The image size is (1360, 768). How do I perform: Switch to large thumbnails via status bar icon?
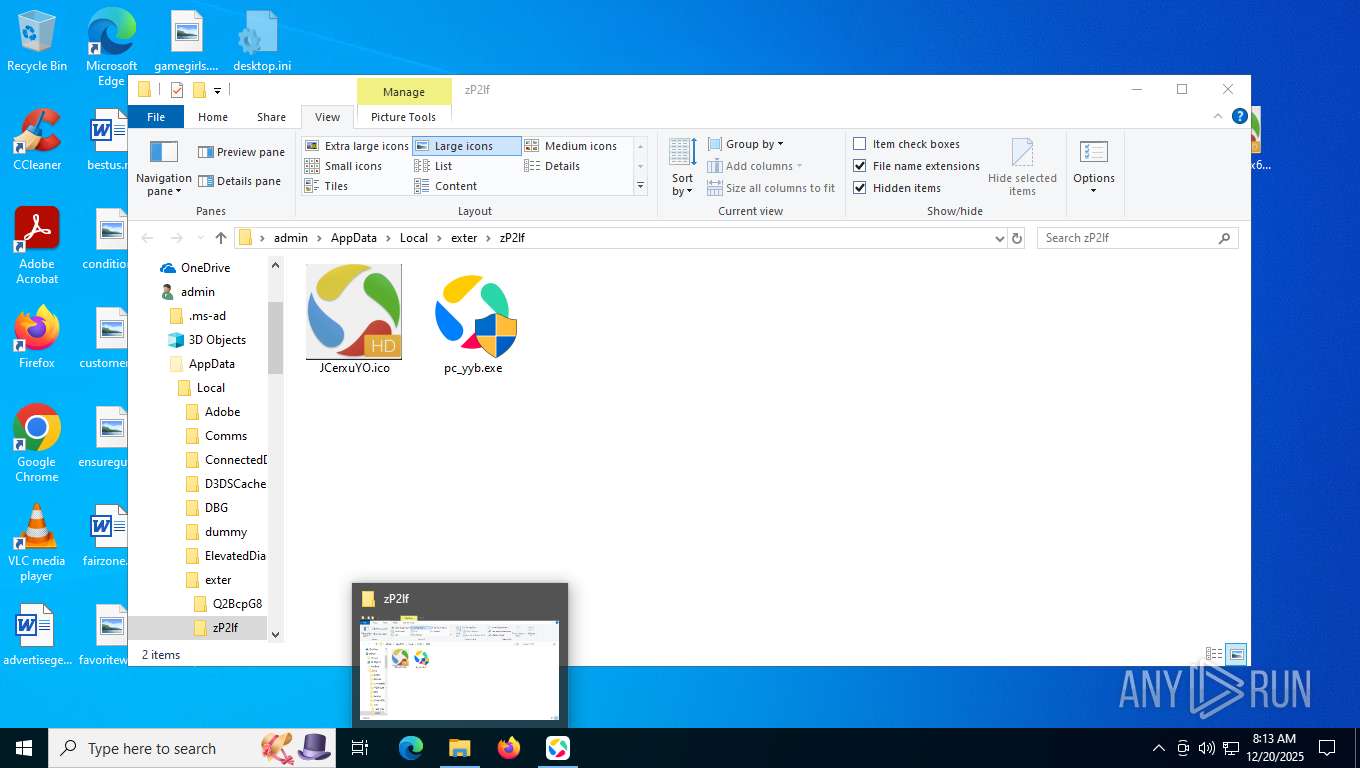pos(1236,654)
